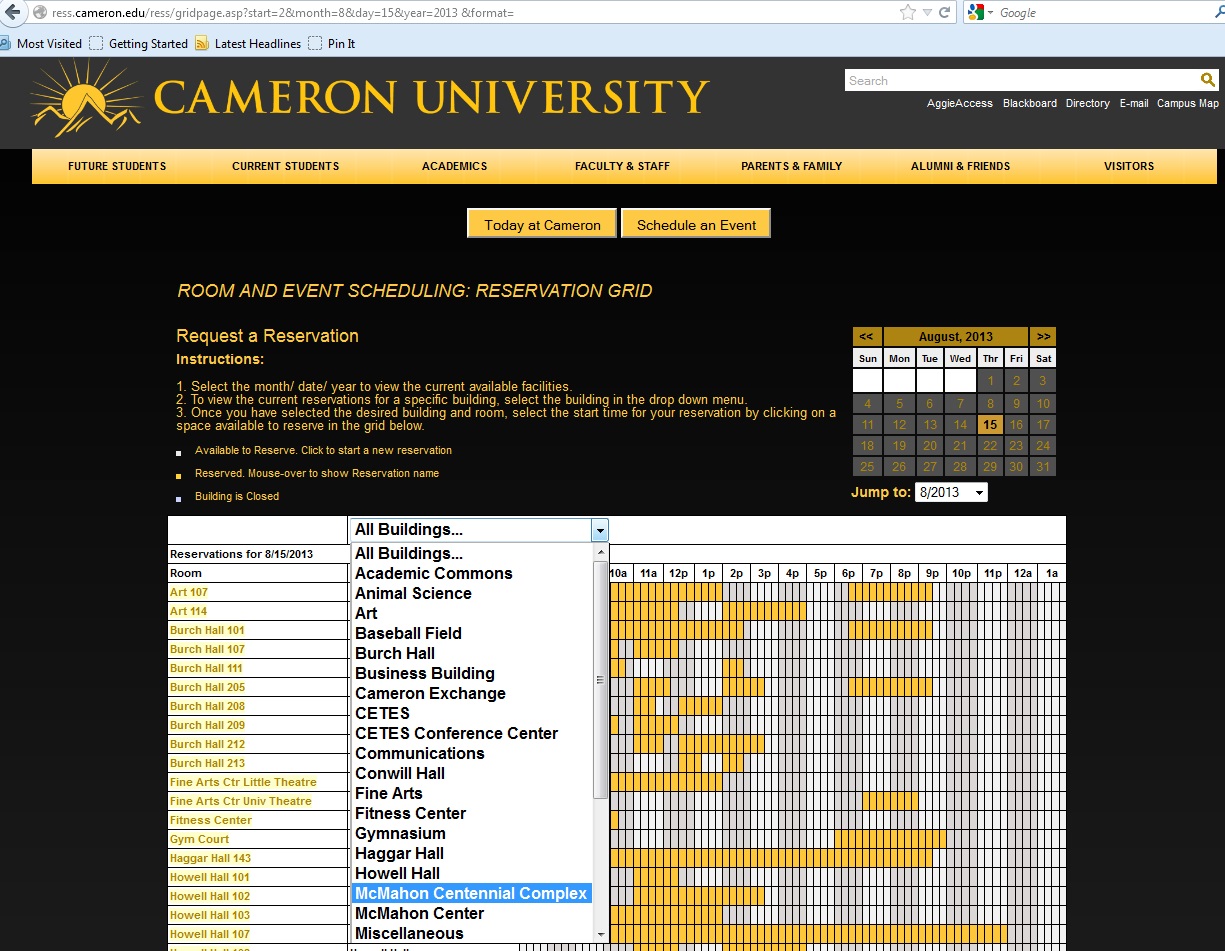The width and height of the screenshot is (1225, 951).
Task: Pick McMahon Center in the building list
Action: [x=471, y=913]
